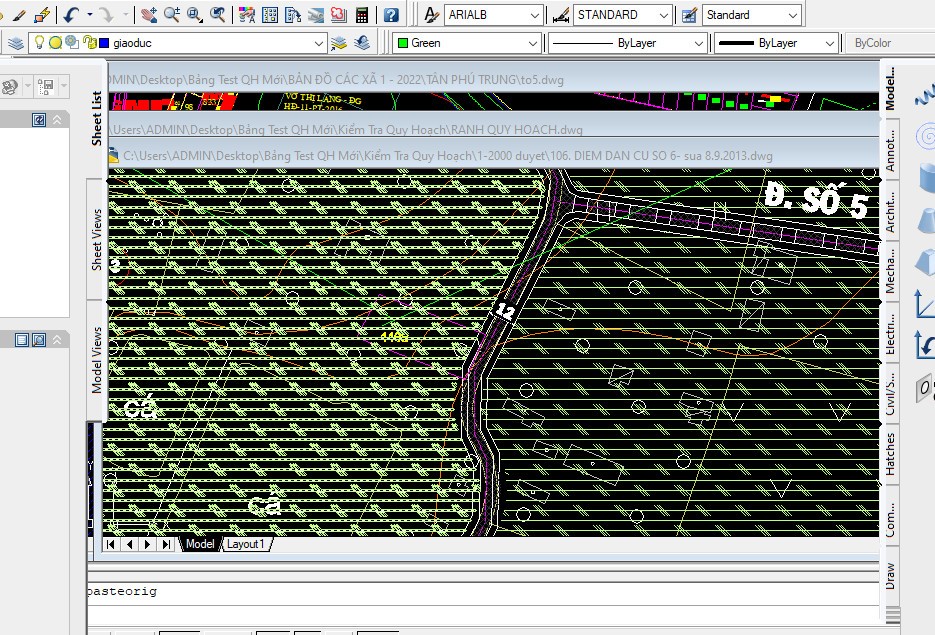Image resolution: width=935 pixels, height=635 pixels.
Task: Select the Pan hand tool
Action: [x=149, y=15]
